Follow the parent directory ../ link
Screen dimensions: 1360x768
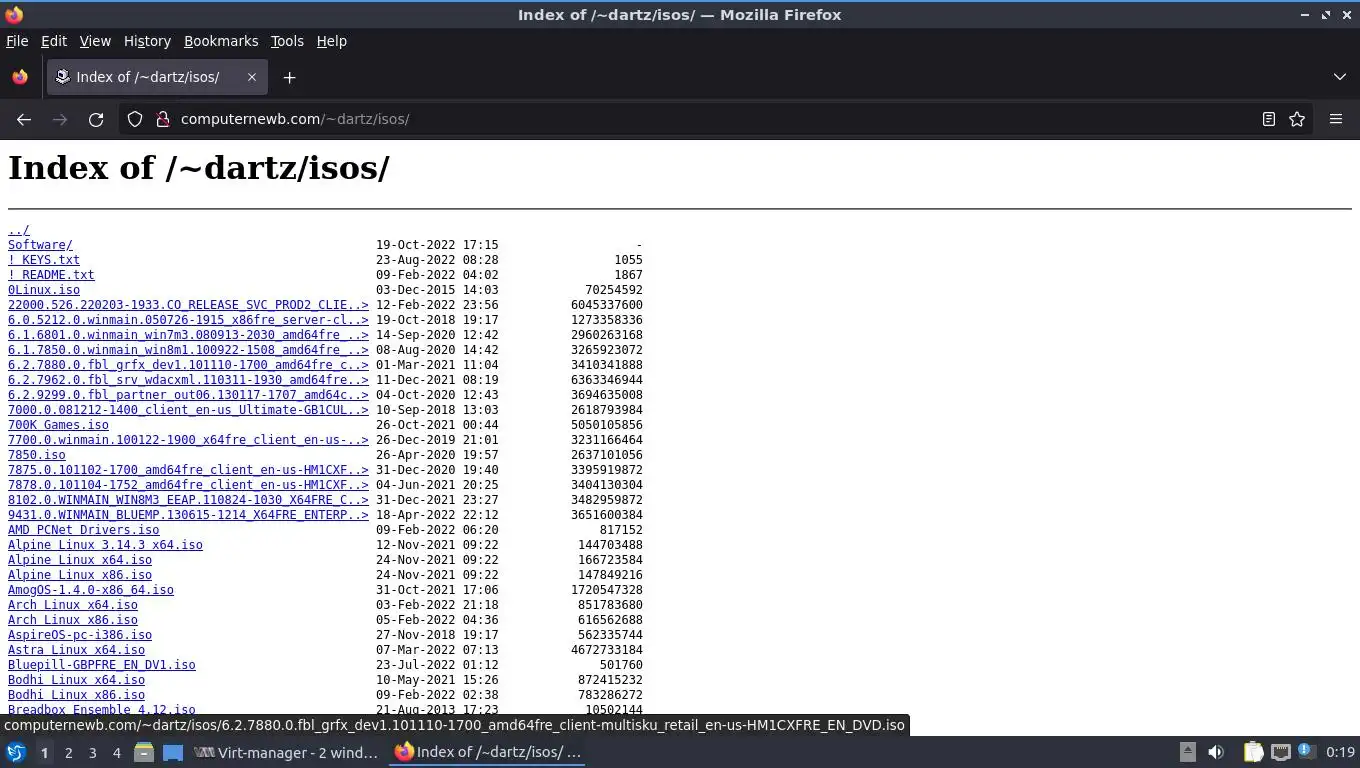19,230
